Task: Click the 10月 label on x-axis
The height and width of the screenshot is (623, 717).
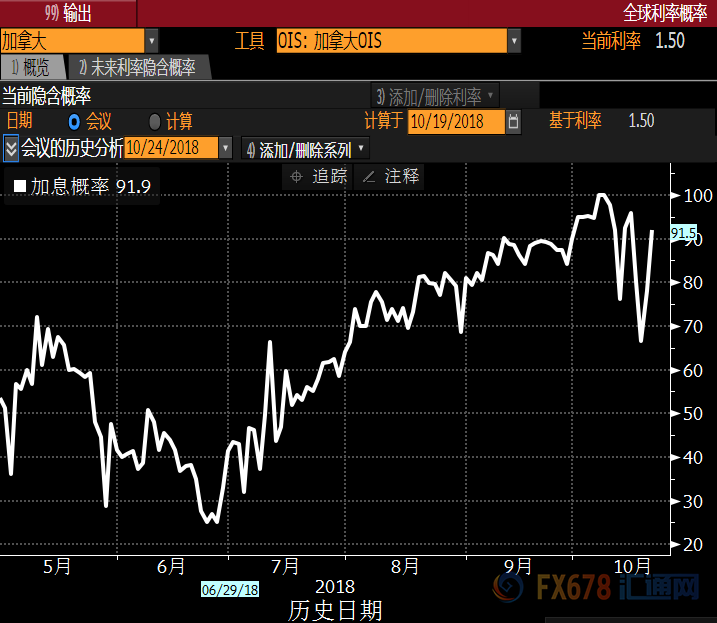Action: [631, 567]
